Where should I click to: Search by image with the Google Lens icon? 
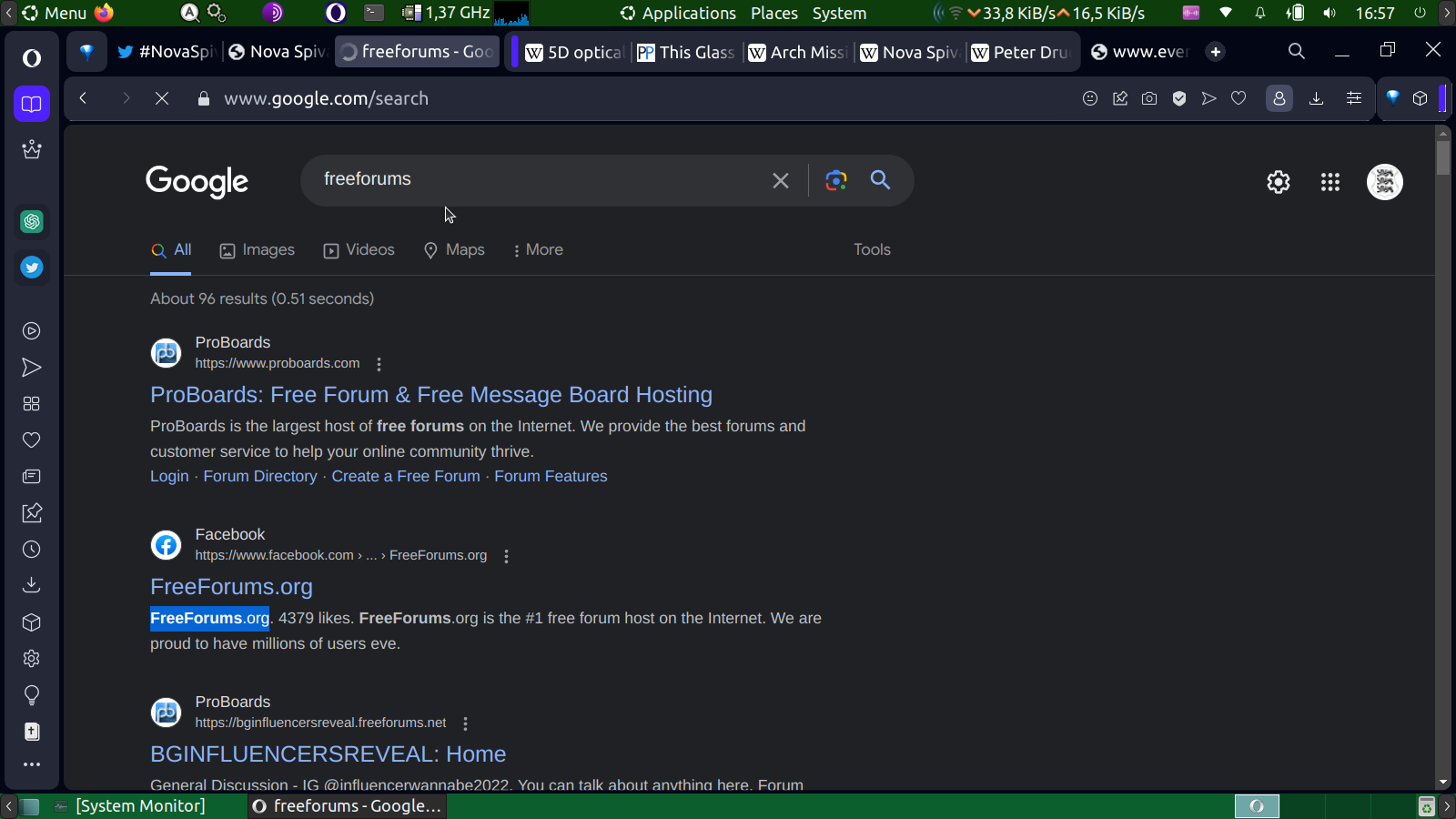(x=836, y=180)
